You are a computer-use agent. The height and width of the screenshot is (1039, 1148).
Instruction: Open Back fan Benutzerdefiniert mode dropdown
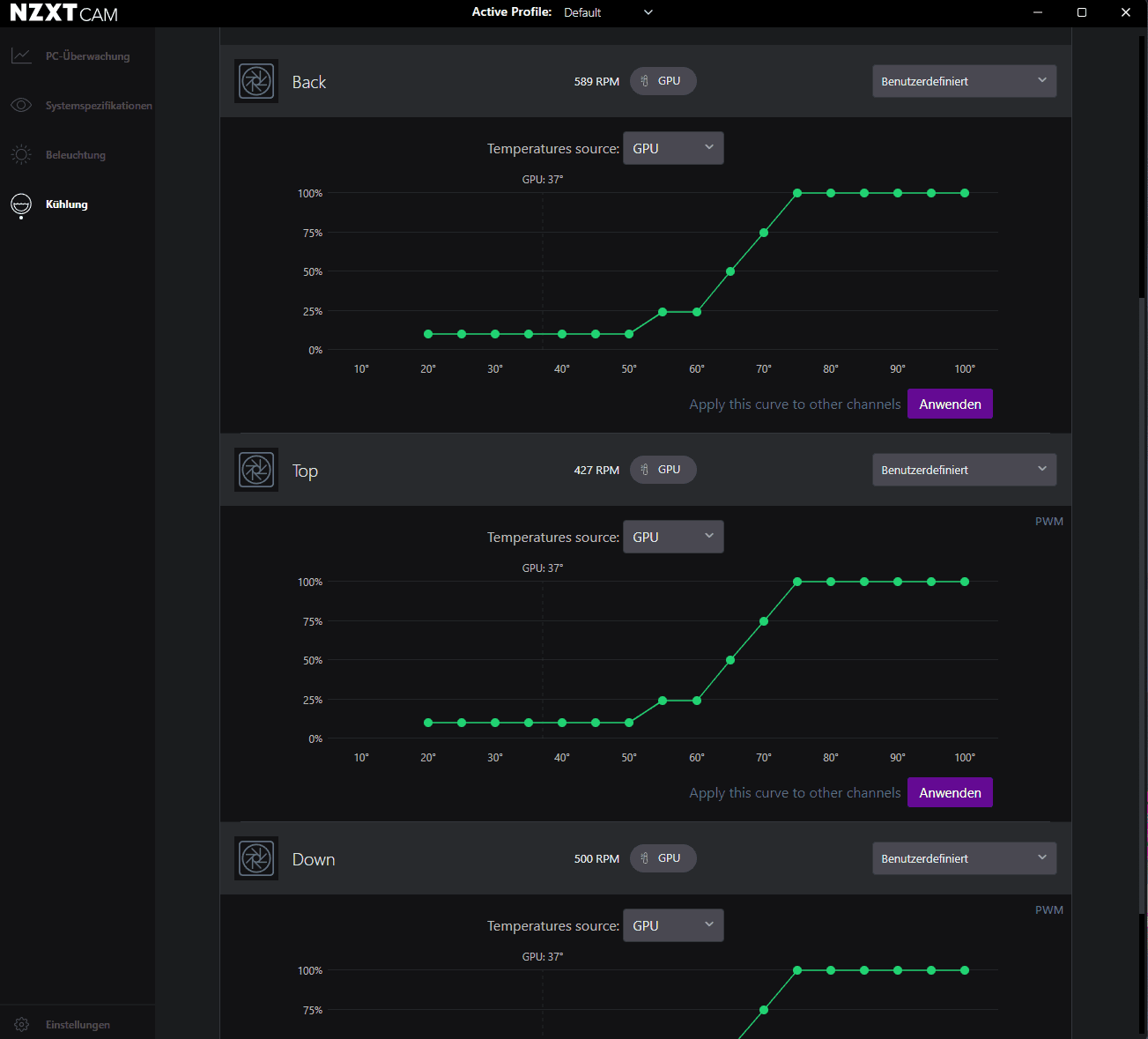pos(965,81)
